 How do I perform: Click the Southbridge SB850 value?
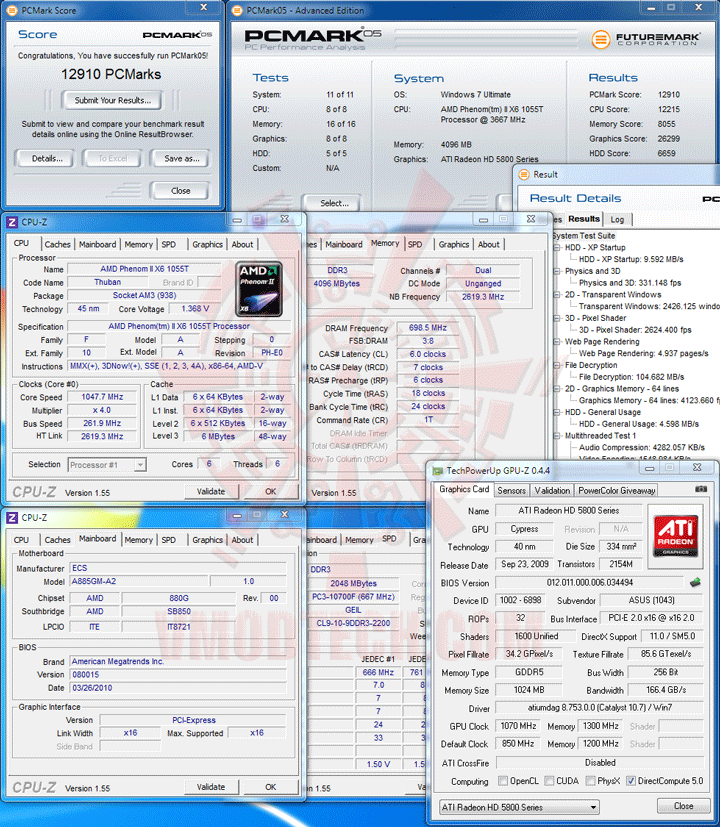(179, 611)
